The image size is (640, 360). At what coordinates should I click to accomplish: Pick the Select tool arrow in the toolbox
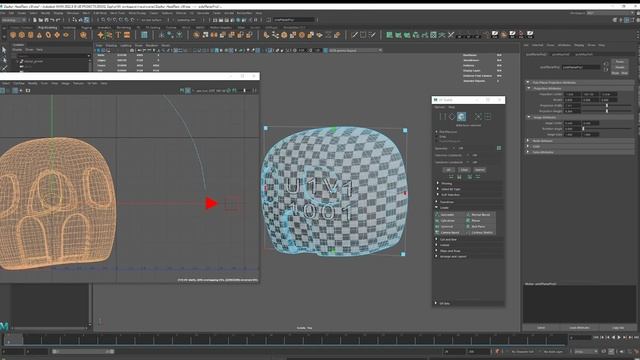coord(4,50)
